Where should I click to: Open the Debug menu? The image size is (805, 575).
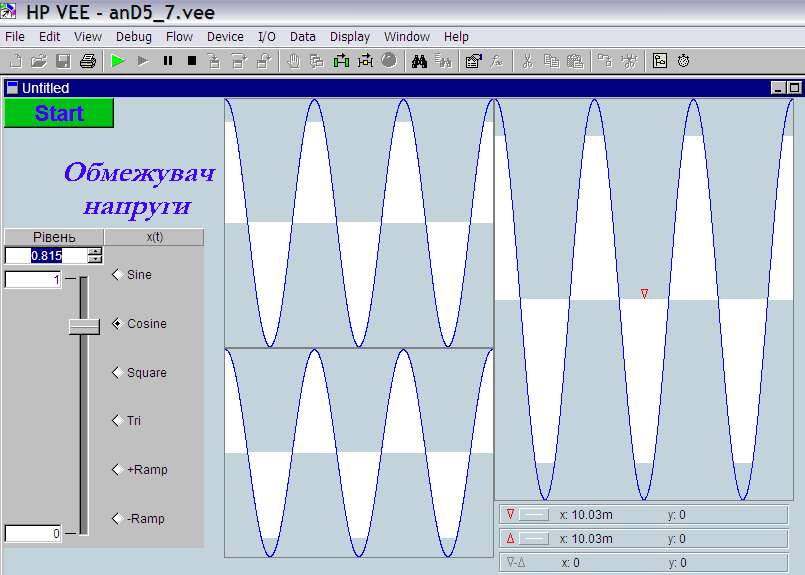133,37
